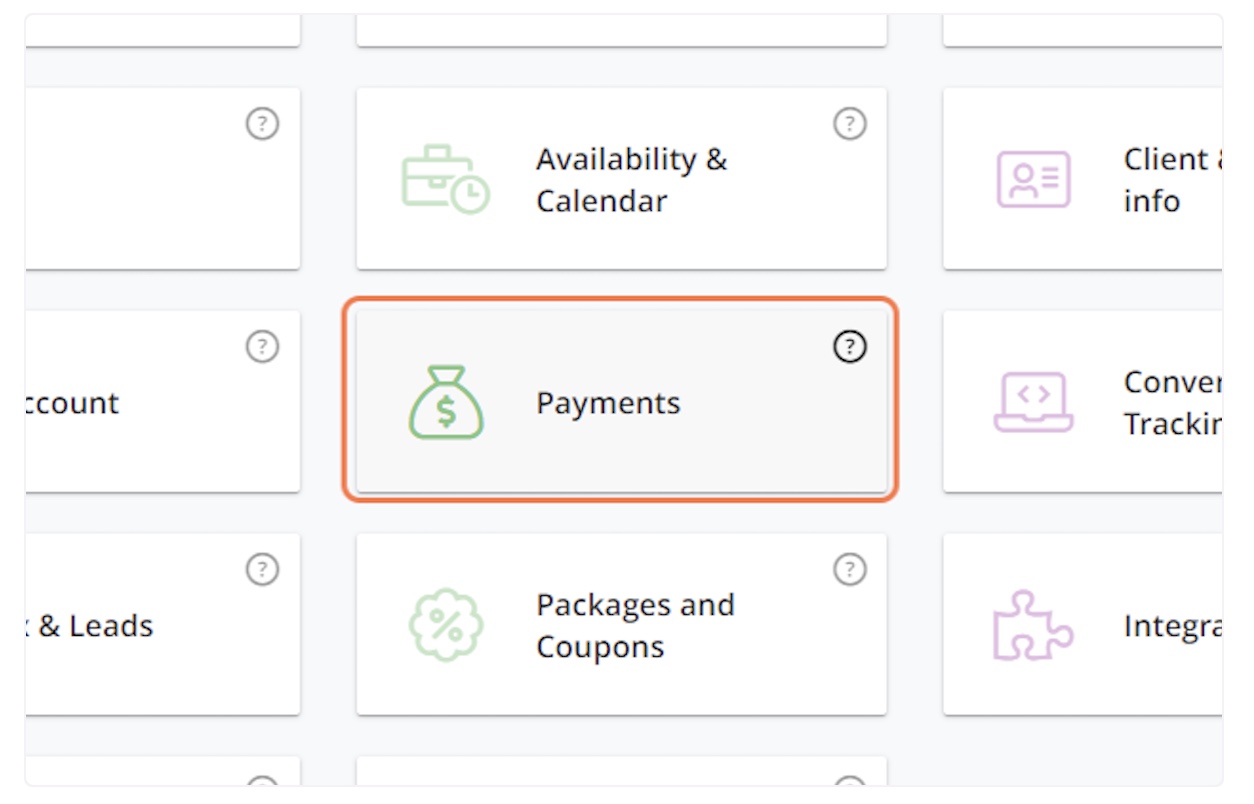Open help tooltip on Payments card
The image size is (1254, 804).
[x=849, y=347]
